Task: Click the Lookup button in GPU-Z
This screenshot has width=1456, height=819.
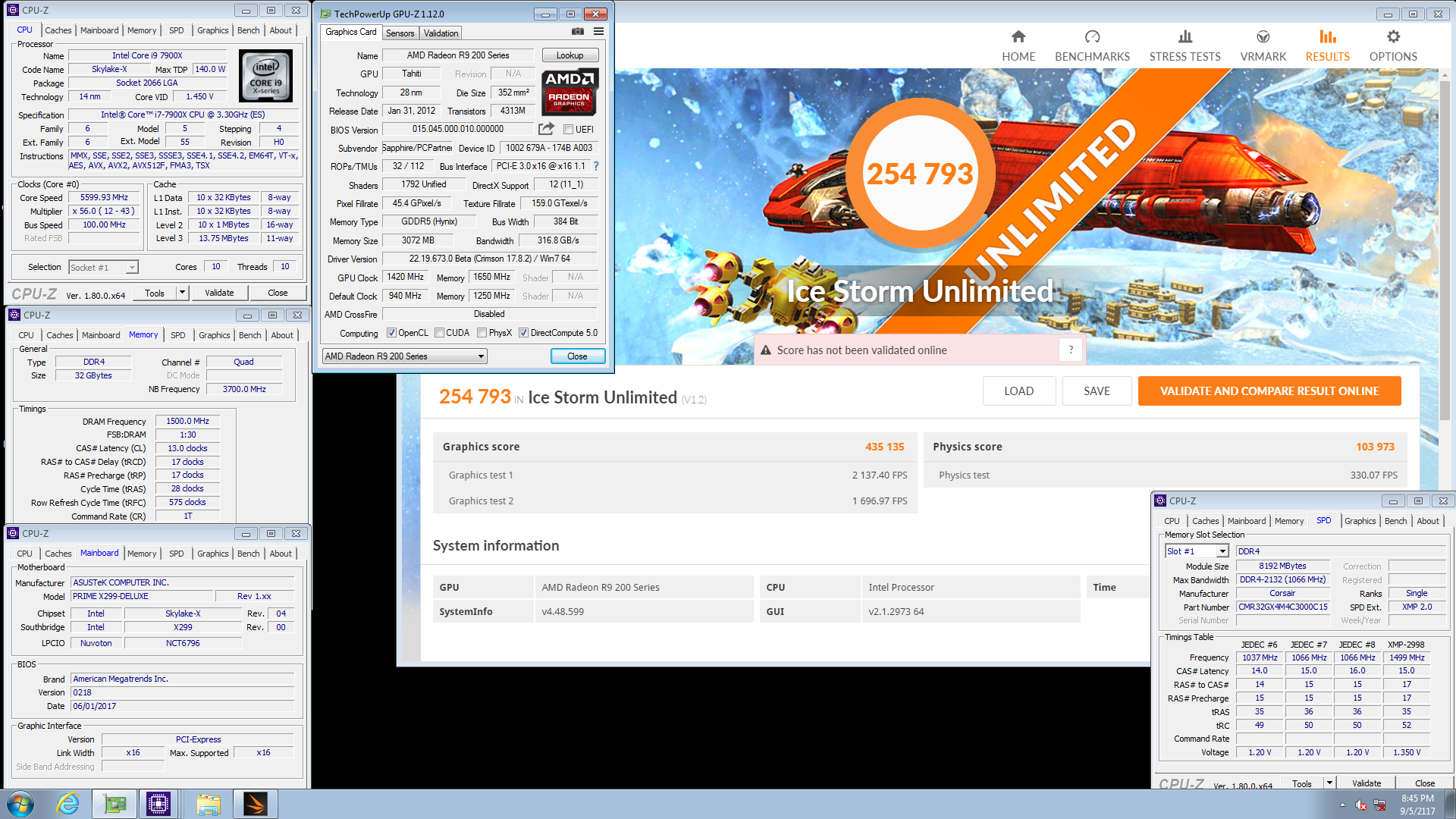Action: coord(570,55)
